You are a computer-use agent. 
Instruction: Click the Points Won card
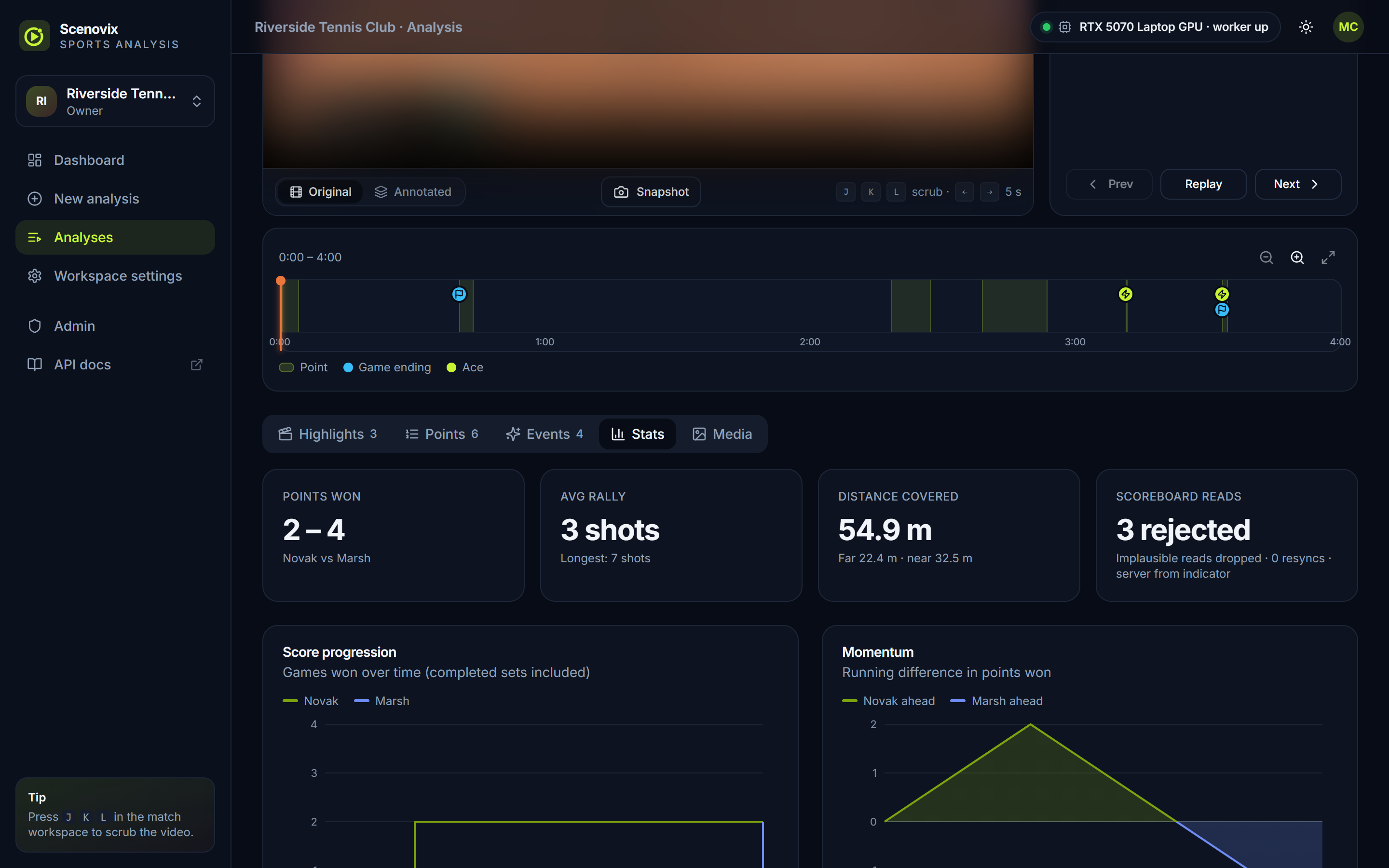(x=393, y=535)
